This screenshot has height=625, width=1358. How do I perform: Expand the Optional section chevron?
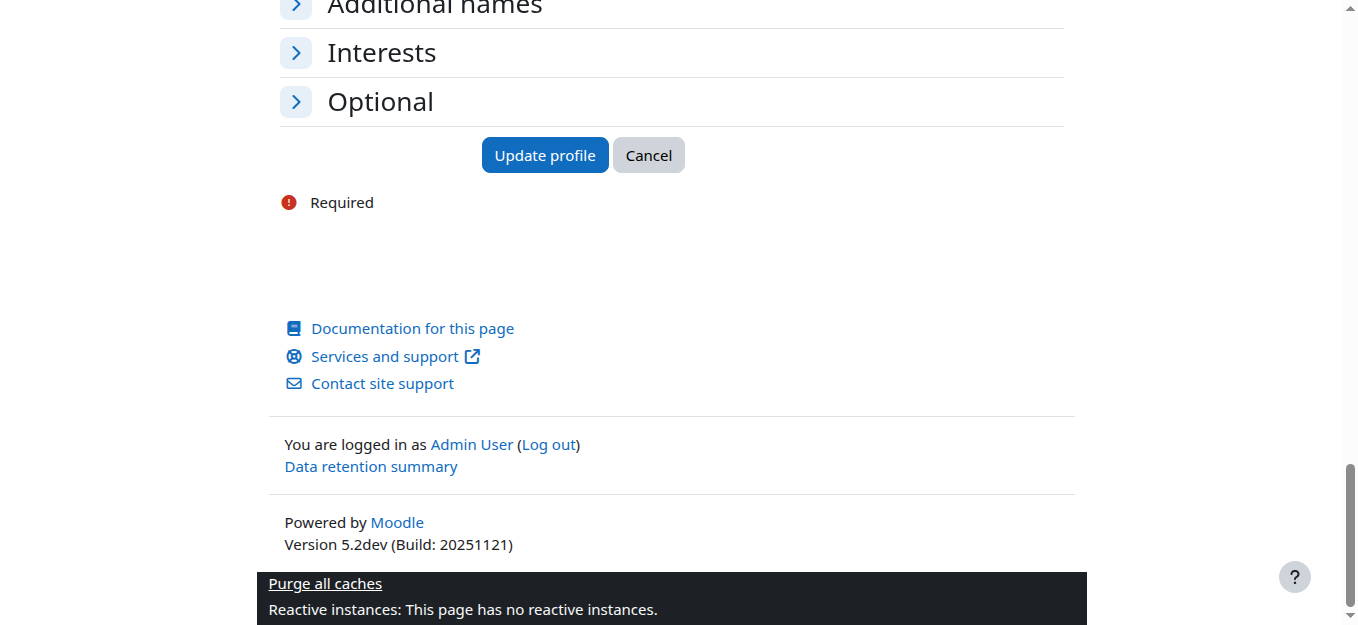[x=296, y=102]
